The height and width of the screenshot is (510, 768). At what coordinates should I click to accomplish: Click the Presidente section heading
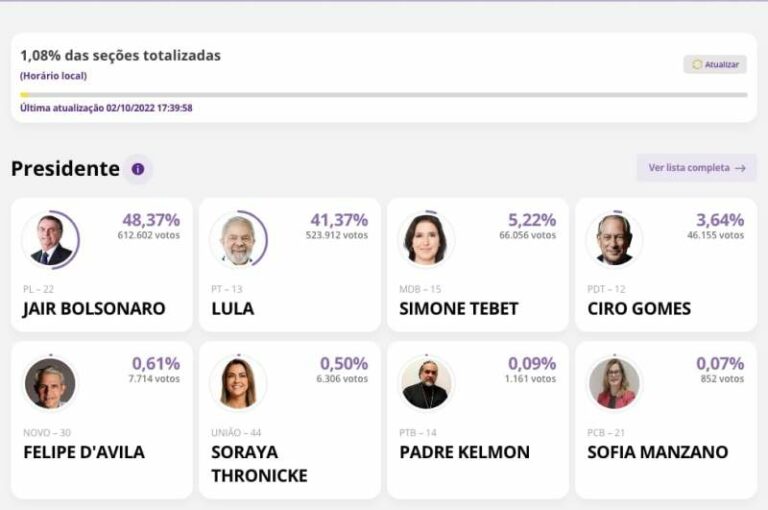tap(65, 169)
